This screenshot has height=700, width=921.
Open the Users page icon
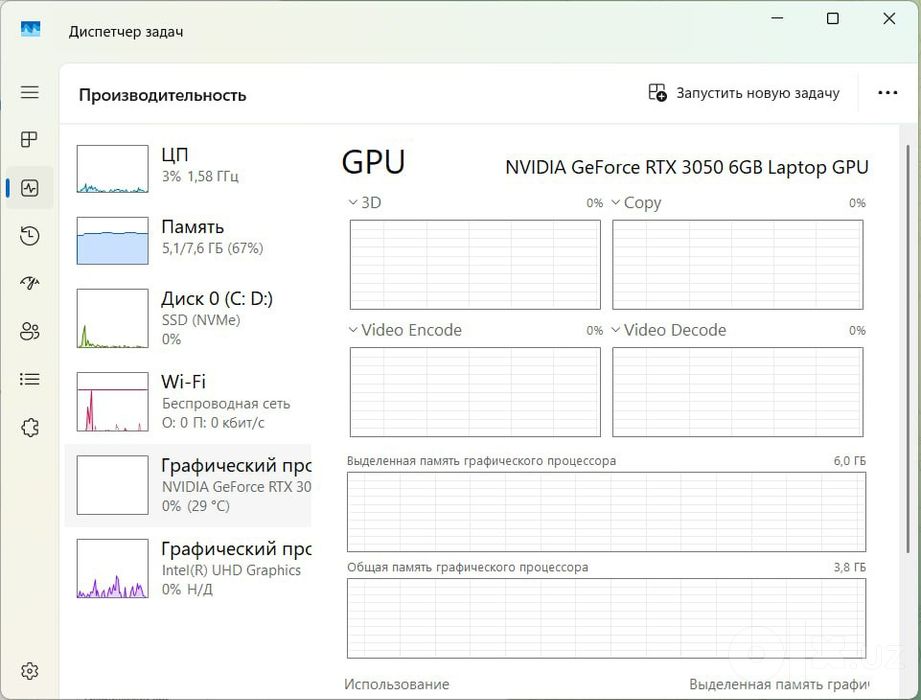pos(30,331)
